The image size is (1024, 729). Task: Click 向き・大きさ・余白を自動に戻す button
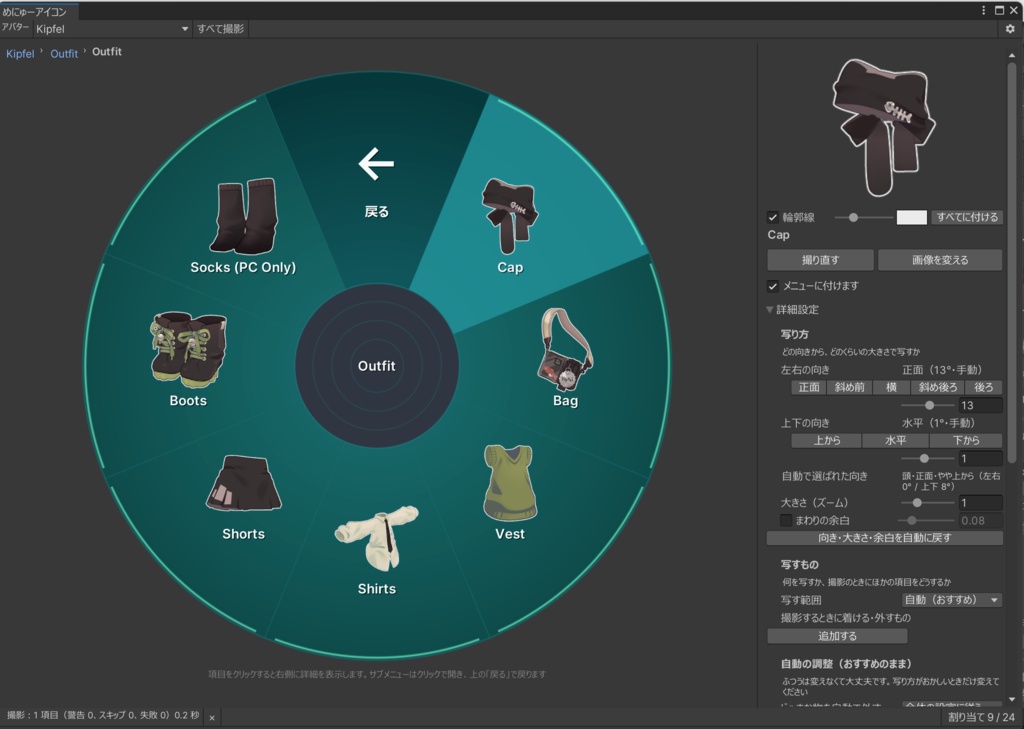point(885,538)
